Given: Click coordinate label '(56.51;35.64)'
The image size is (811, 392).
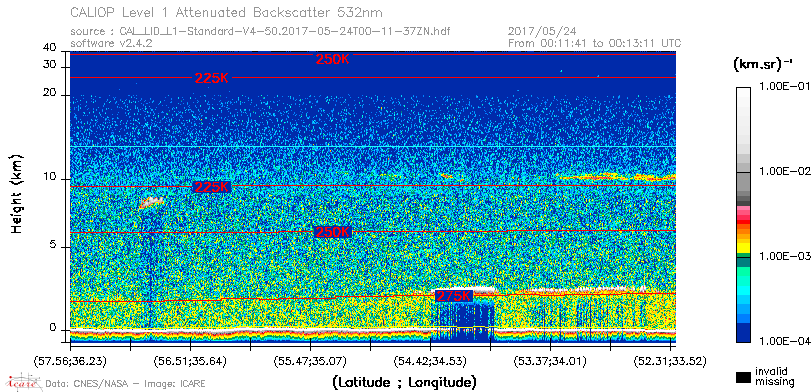Looking at the screenshot, I should (x=191, y=360).
